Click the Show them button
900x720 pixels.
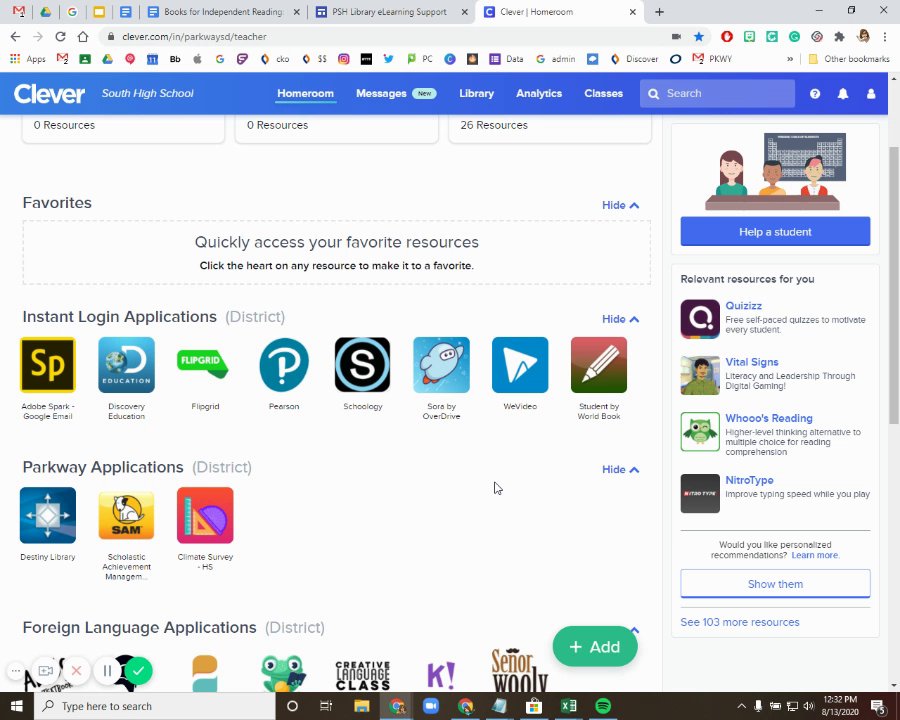(775, 583)
